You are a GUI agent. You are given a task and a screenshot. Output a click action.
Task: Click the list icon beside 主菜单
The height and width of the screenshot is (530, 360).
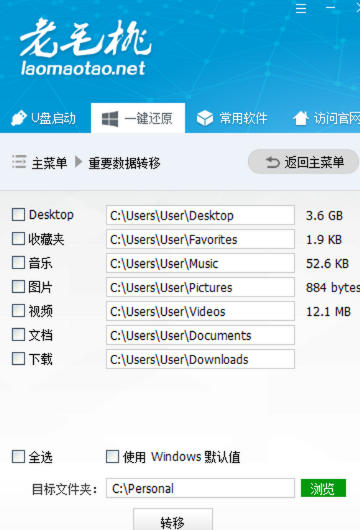(19, 162)
